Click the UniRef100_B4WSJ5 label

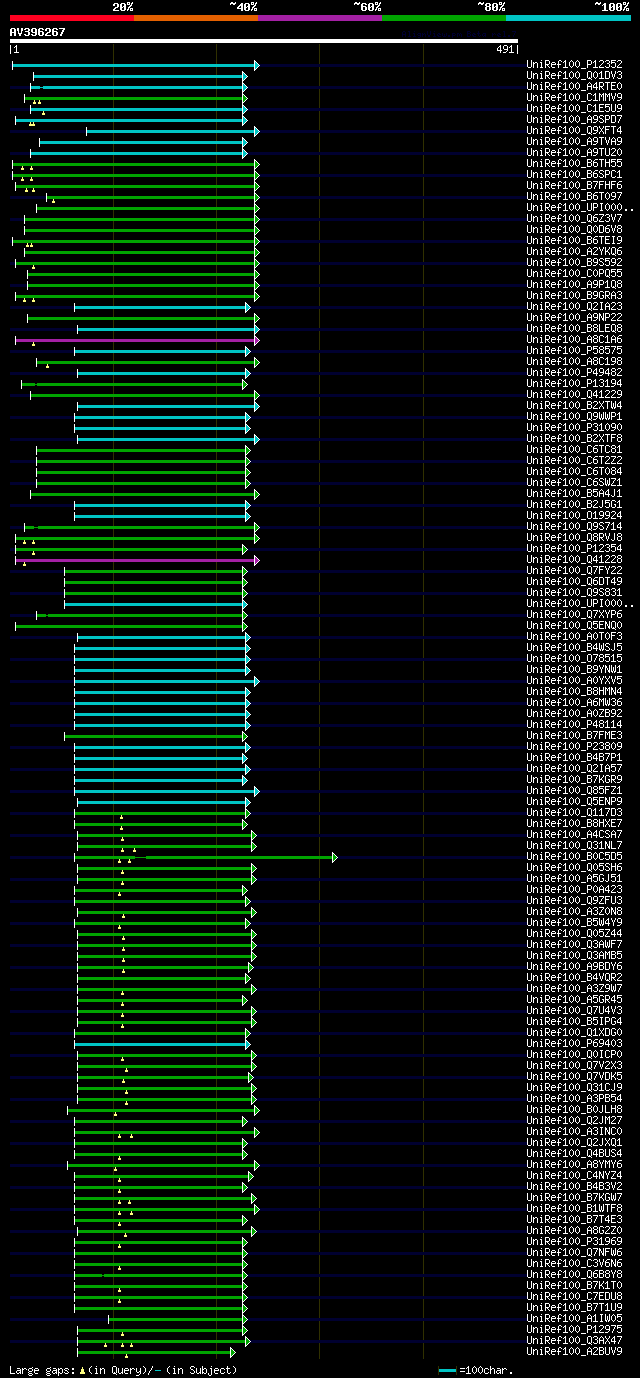(x=574, y=648)
